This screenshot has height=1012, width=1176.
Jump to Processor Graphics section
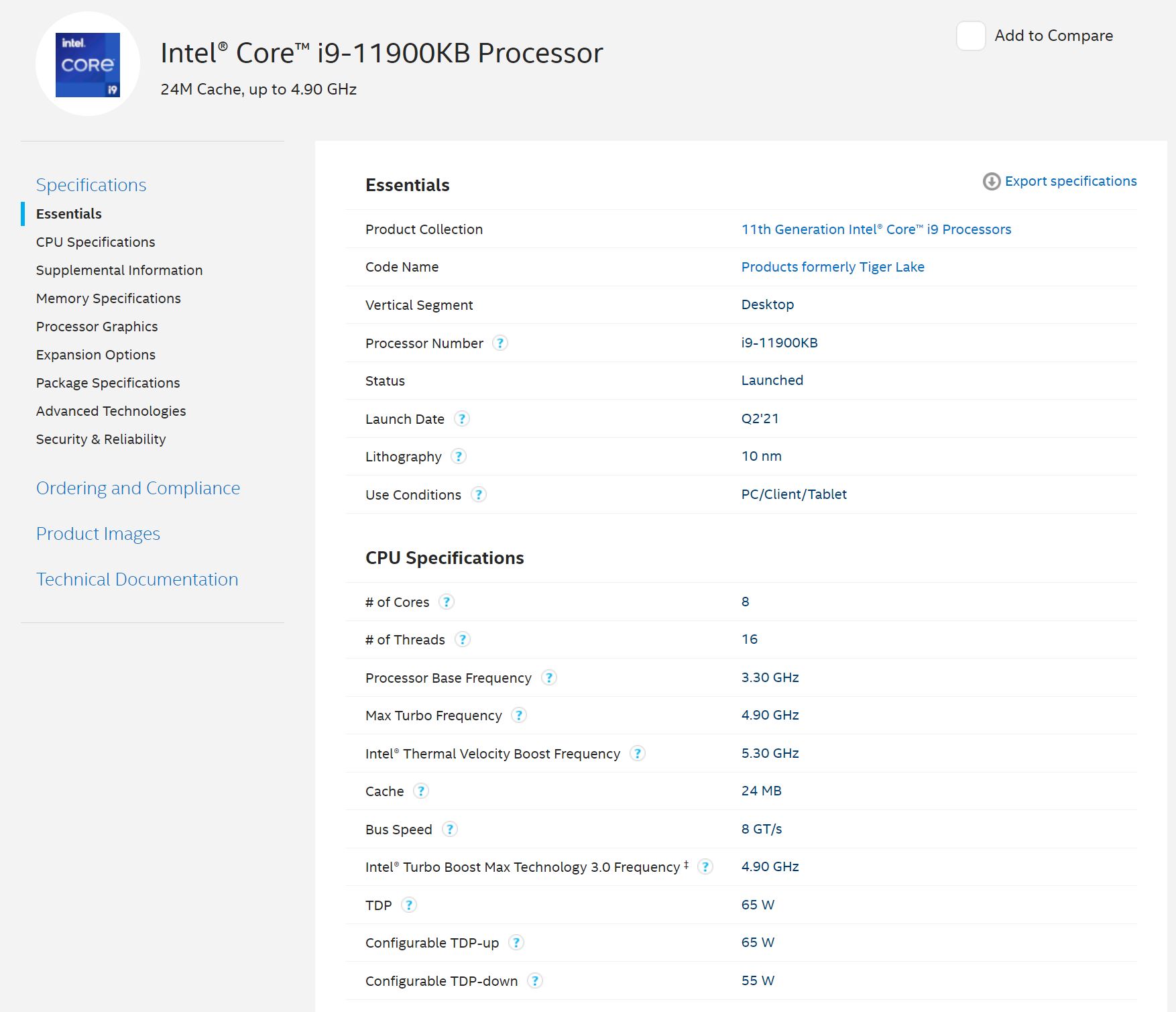(97, 327)
